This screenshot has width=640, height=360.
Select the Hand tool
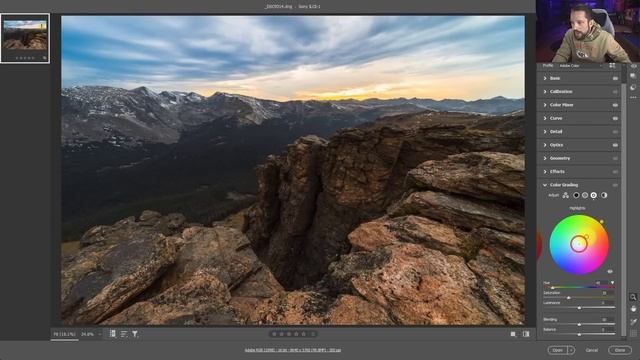click(x=633, y=309)
